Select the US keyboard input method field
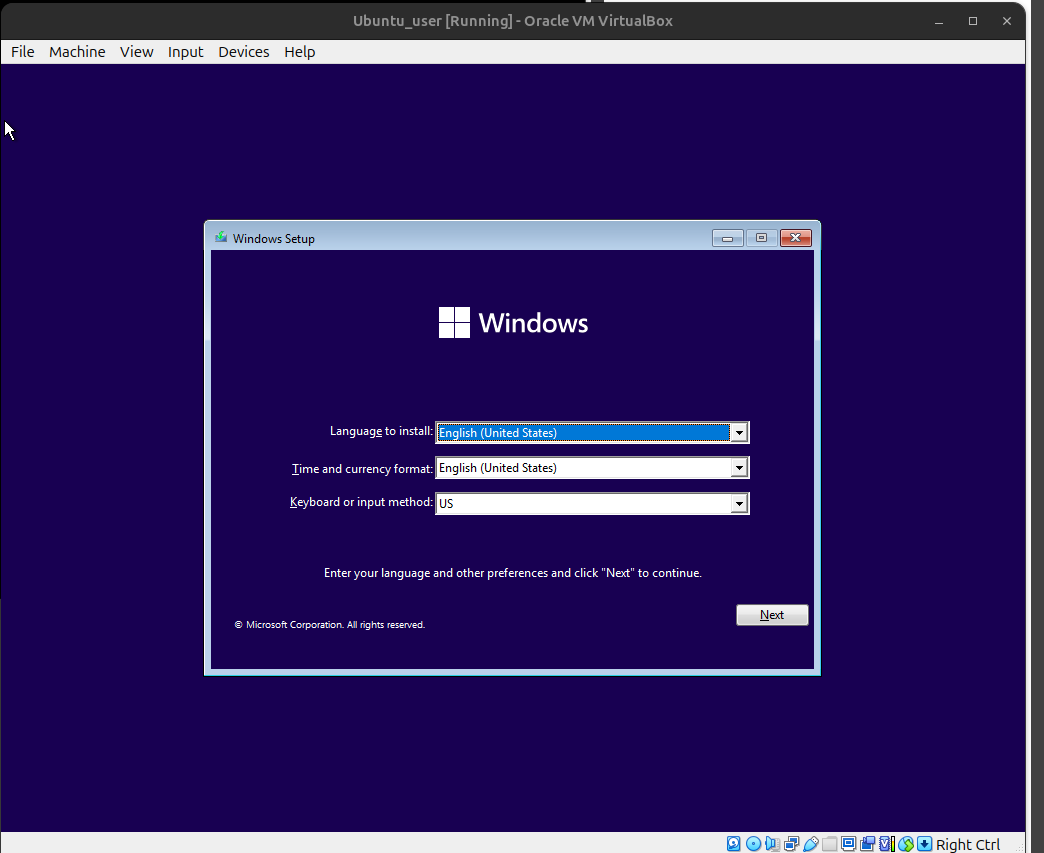 point(592,503)
